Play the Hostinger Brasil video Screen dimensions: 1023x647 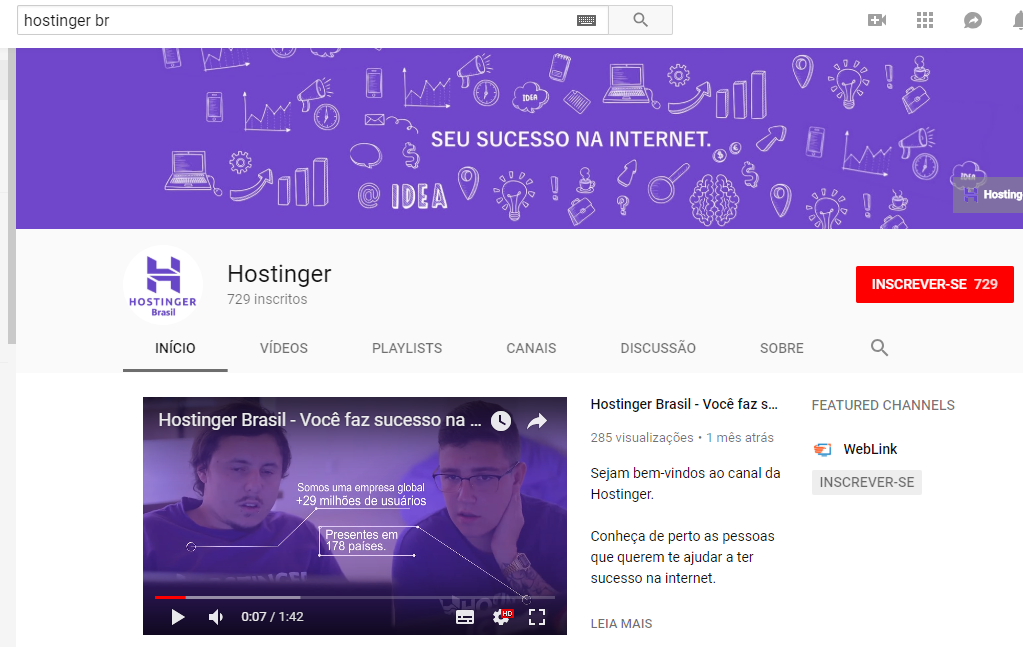(177, 617)
